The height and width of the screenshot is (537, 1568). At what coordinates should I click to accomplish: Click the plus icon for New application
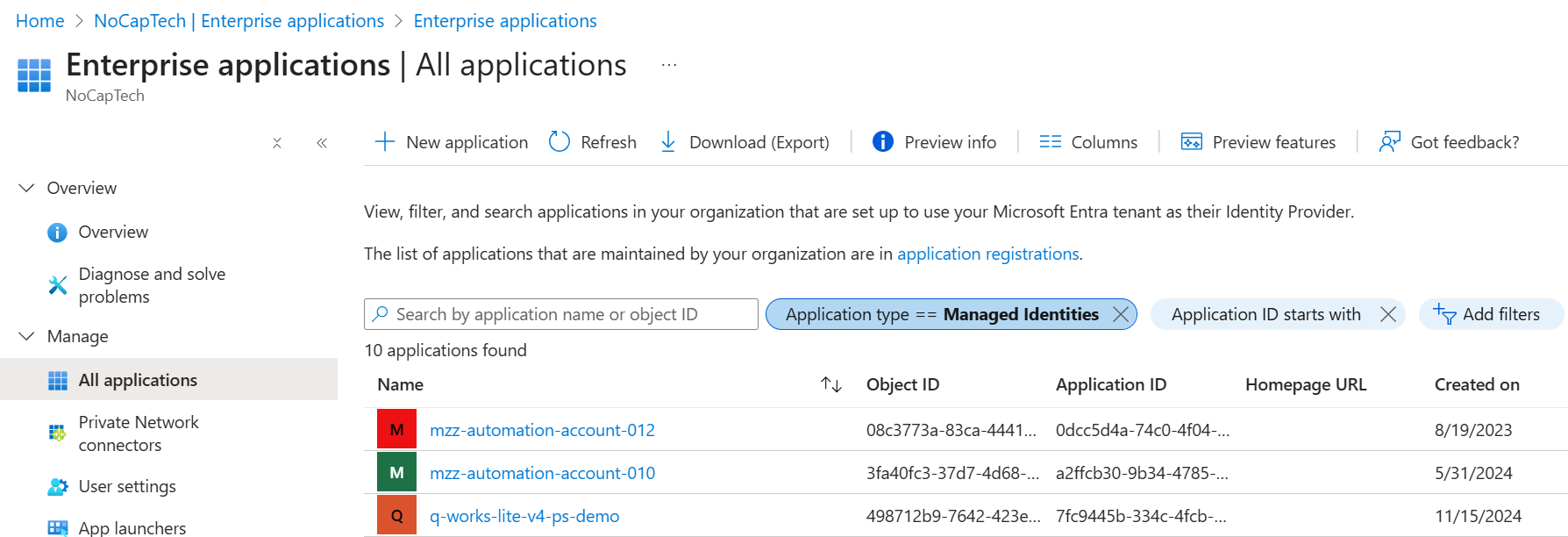[x=385, y=142]
